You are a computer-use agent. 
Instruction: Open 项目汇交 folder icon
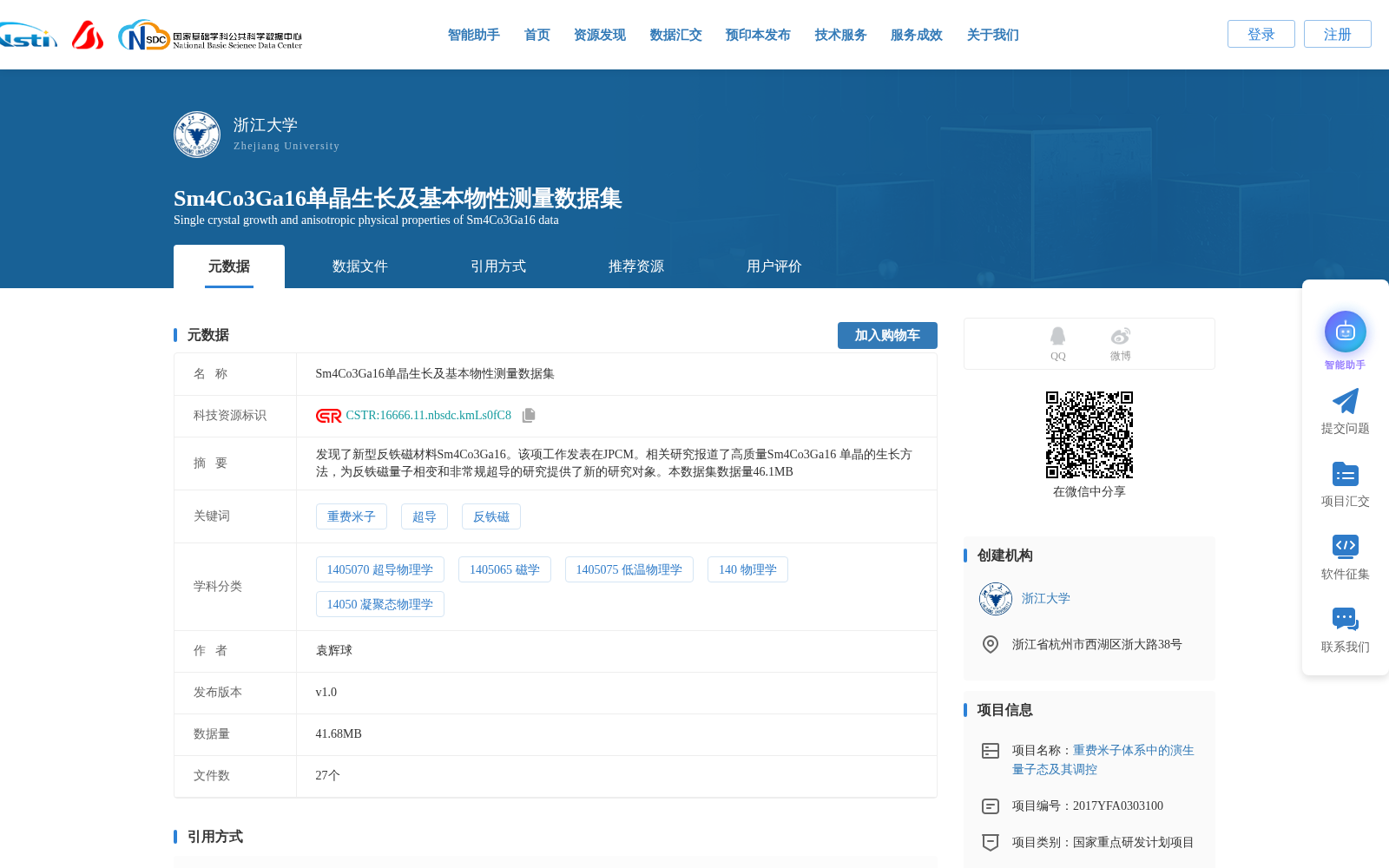tap(1346, 474)
